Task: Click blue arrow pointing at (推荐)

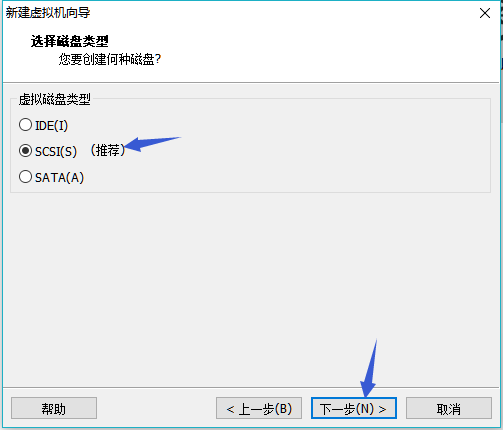Action: (x=152, y=143)
